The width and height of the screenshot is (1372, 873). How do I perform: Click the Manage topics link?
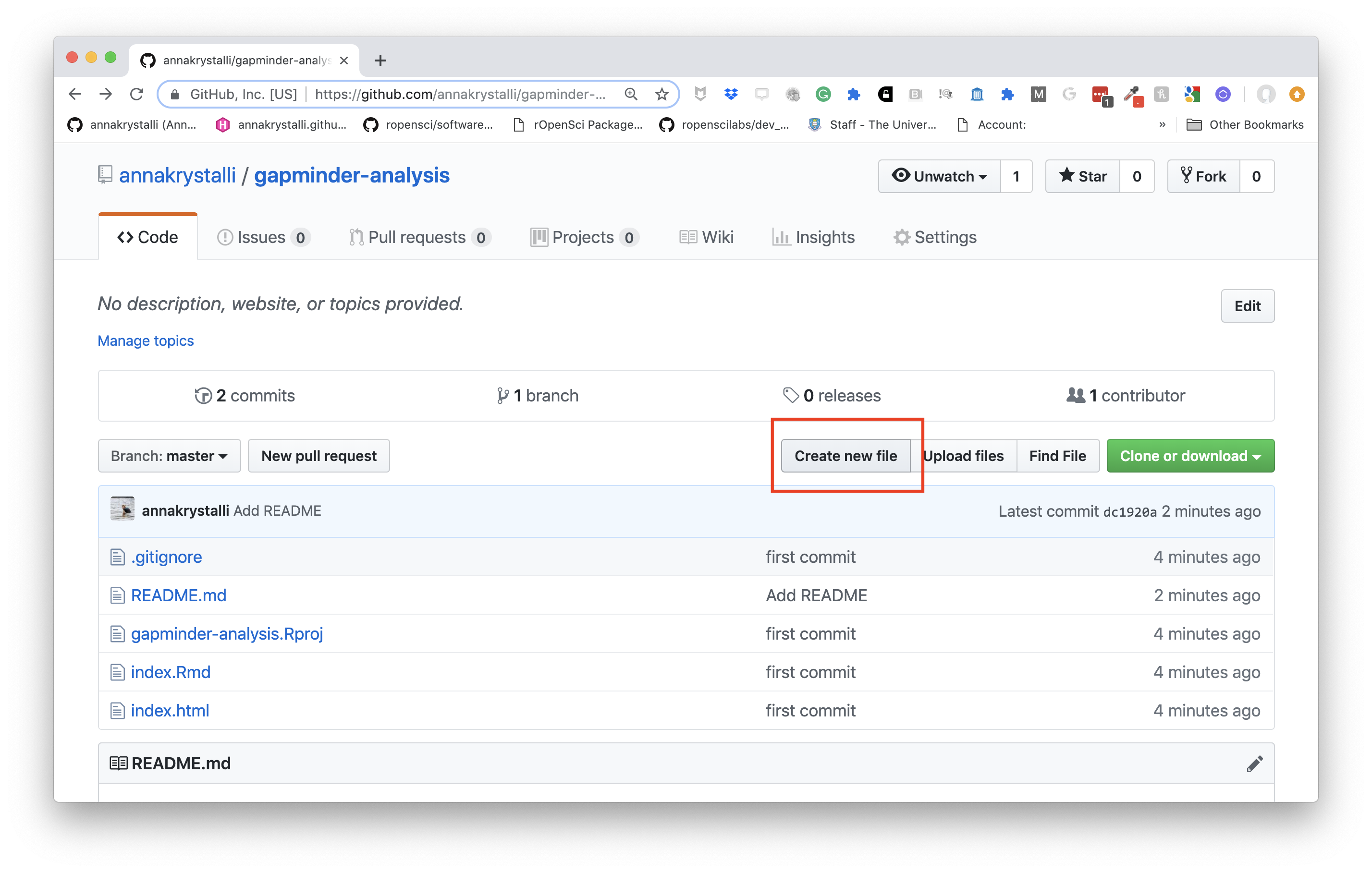click(146, 340)
